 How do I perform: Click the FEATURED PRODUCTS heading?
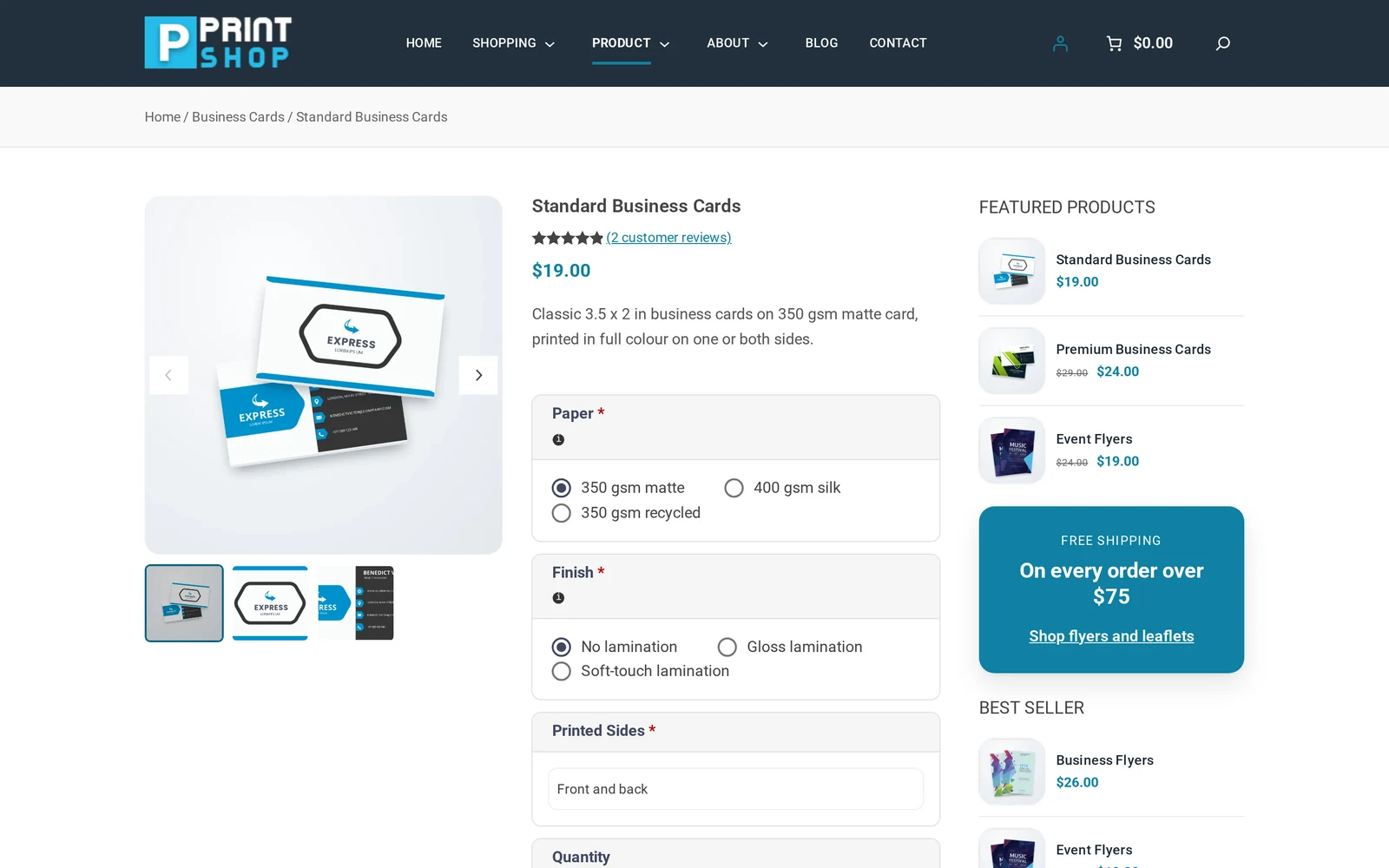click(x=1067, y=207)
